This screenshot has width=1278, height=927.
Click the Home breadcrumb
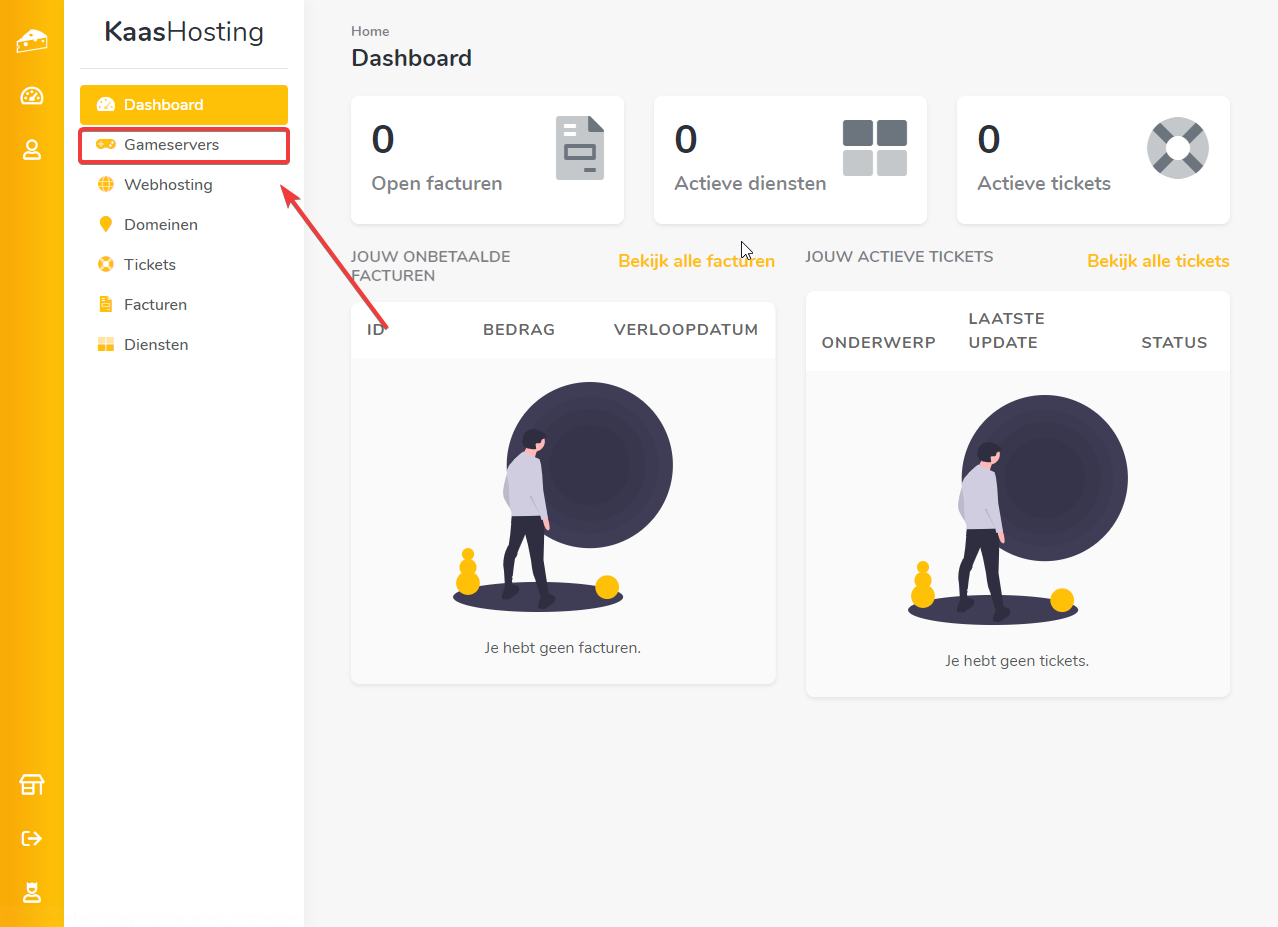370,31
